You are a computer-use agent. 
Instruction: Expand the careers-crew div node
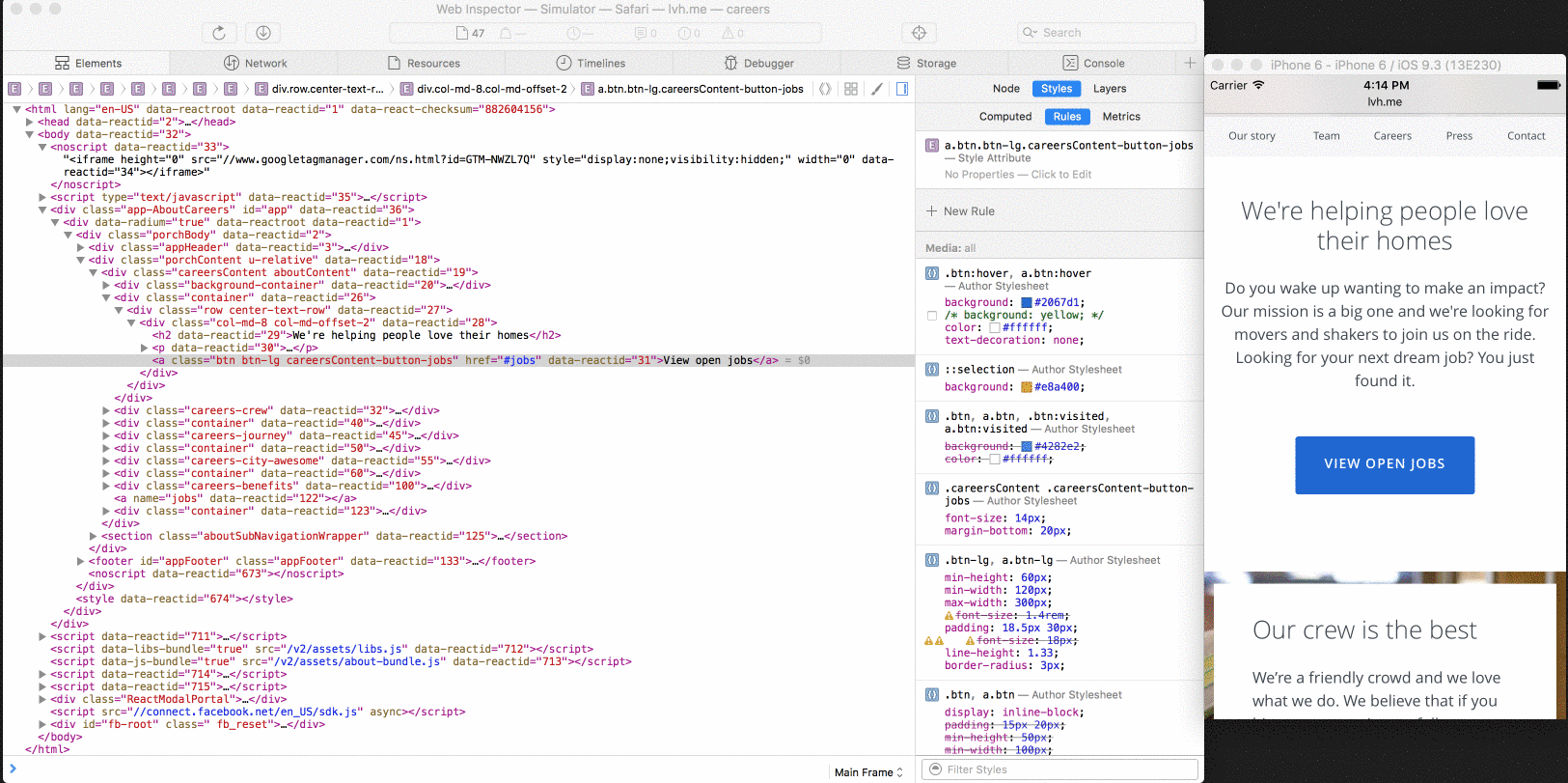[105, 410]
